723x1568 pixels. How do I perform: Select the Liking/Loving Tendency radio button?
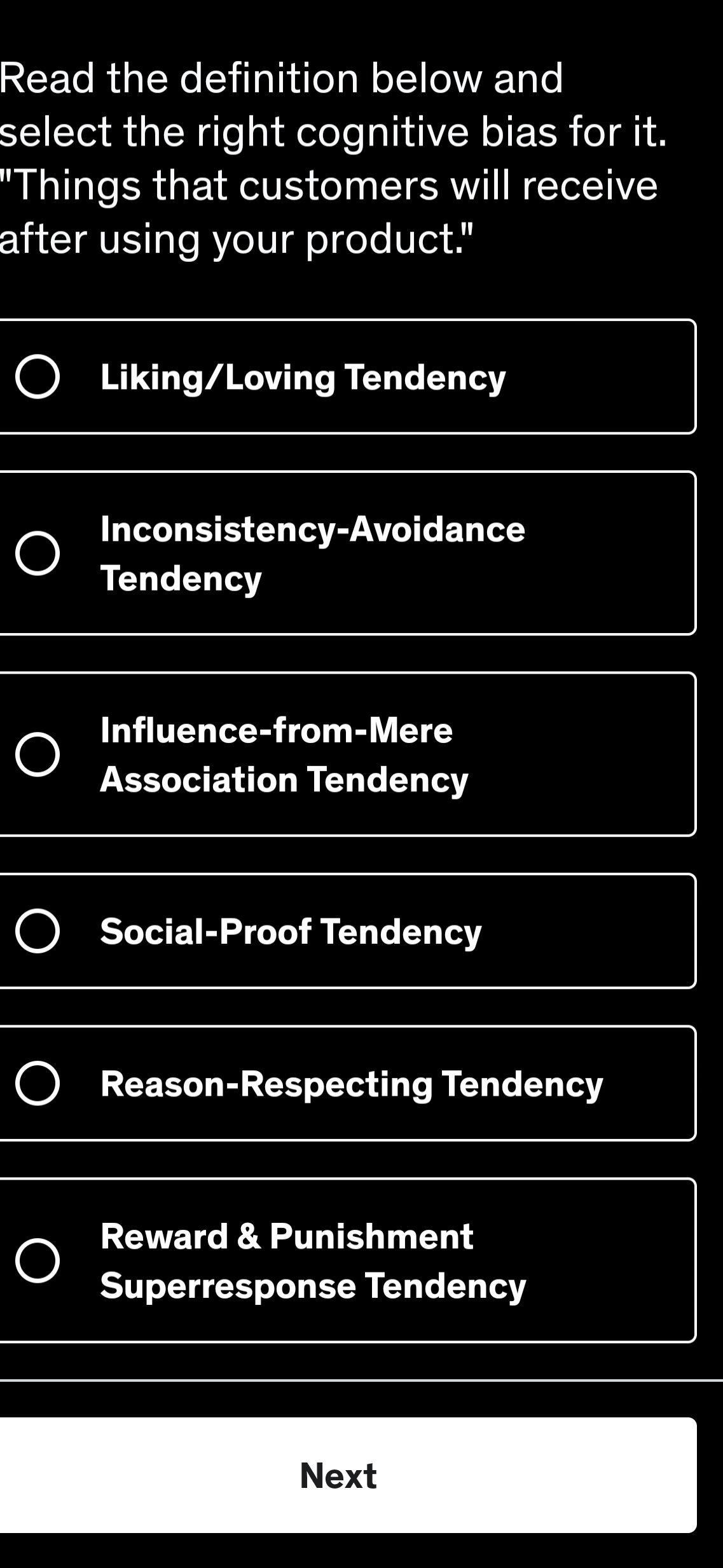pos(36,378)
